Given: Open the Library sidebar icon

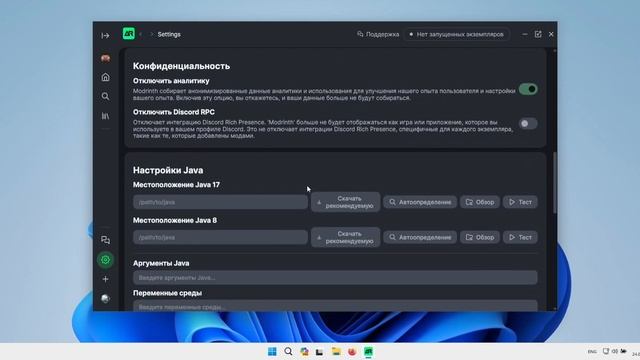Looking at the screenshot, I should click(x=105, y=116).
